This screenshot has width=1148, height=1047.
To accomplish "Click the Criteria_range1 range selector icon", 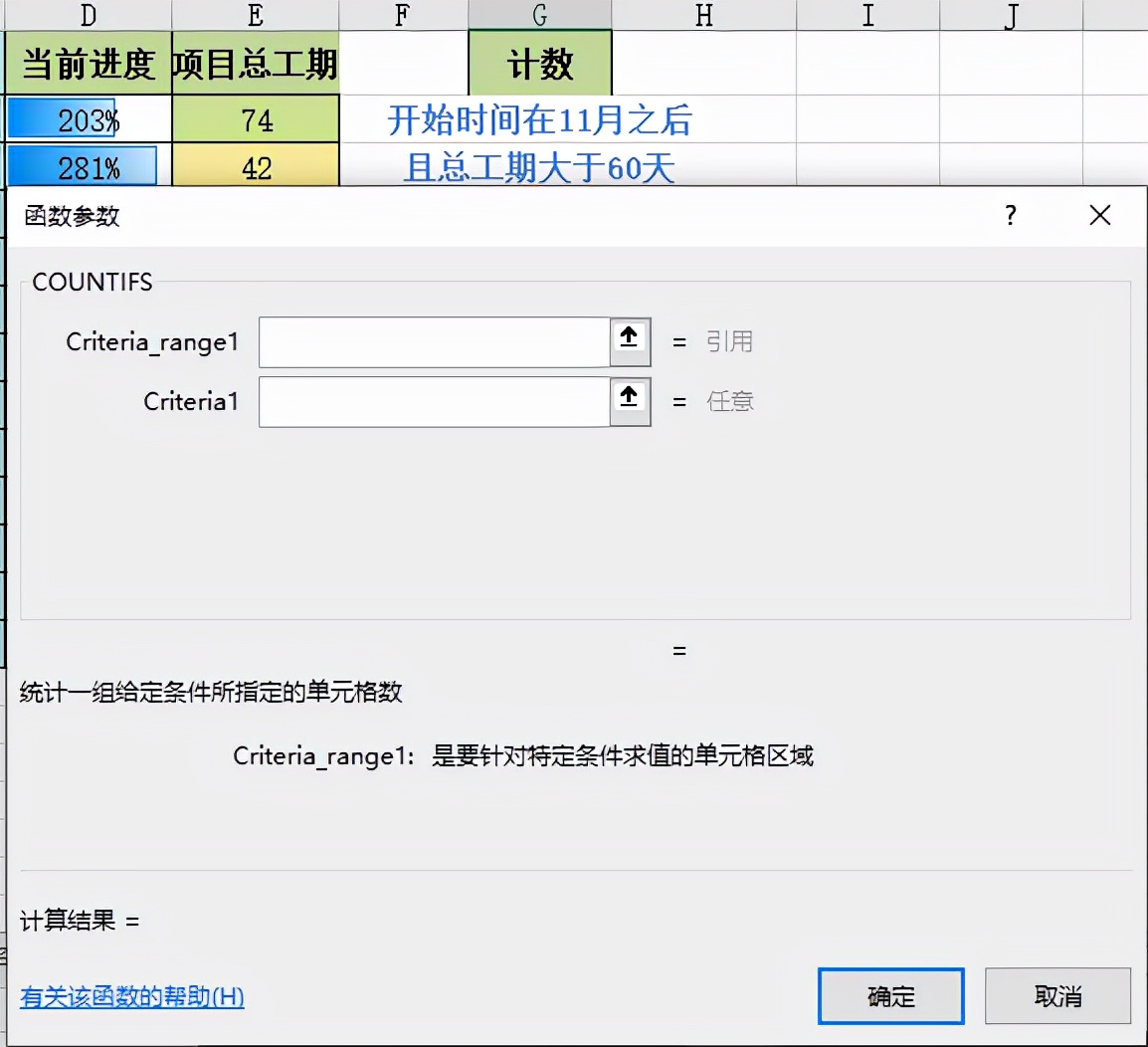I will [628, 340].
